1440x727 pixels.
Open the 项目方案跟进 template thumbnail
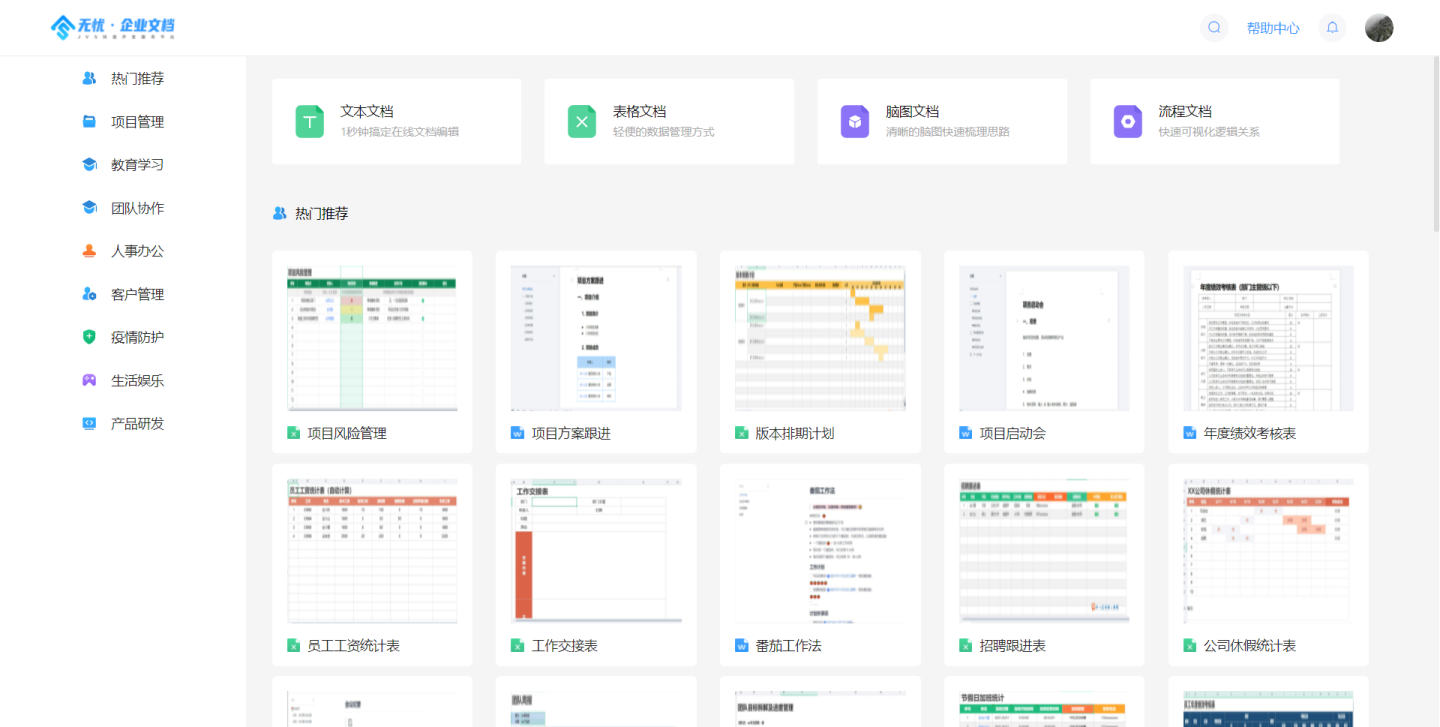click(x=596, y=338)
